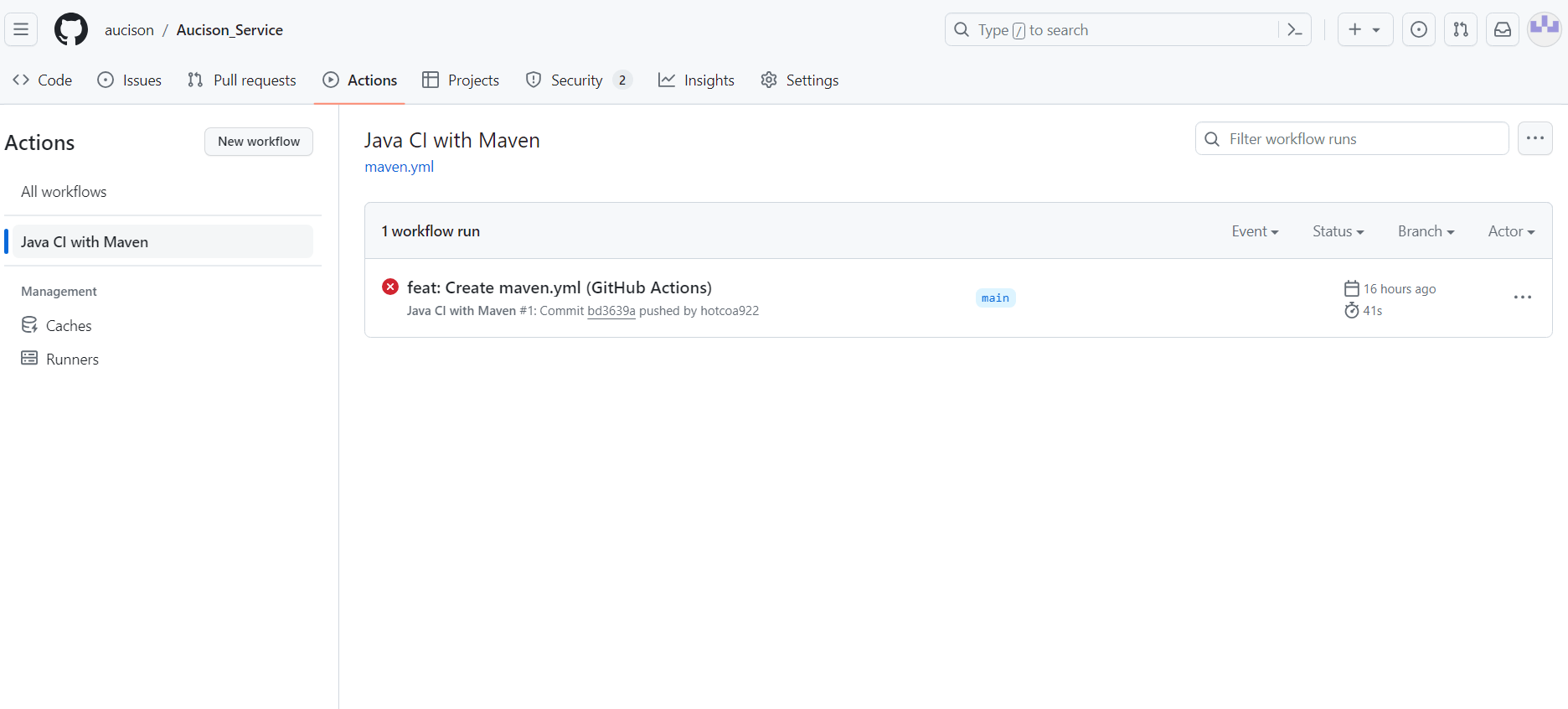The image size is (1568, 709).
Task: Click the New workflow button
Action: coord(259,142)
